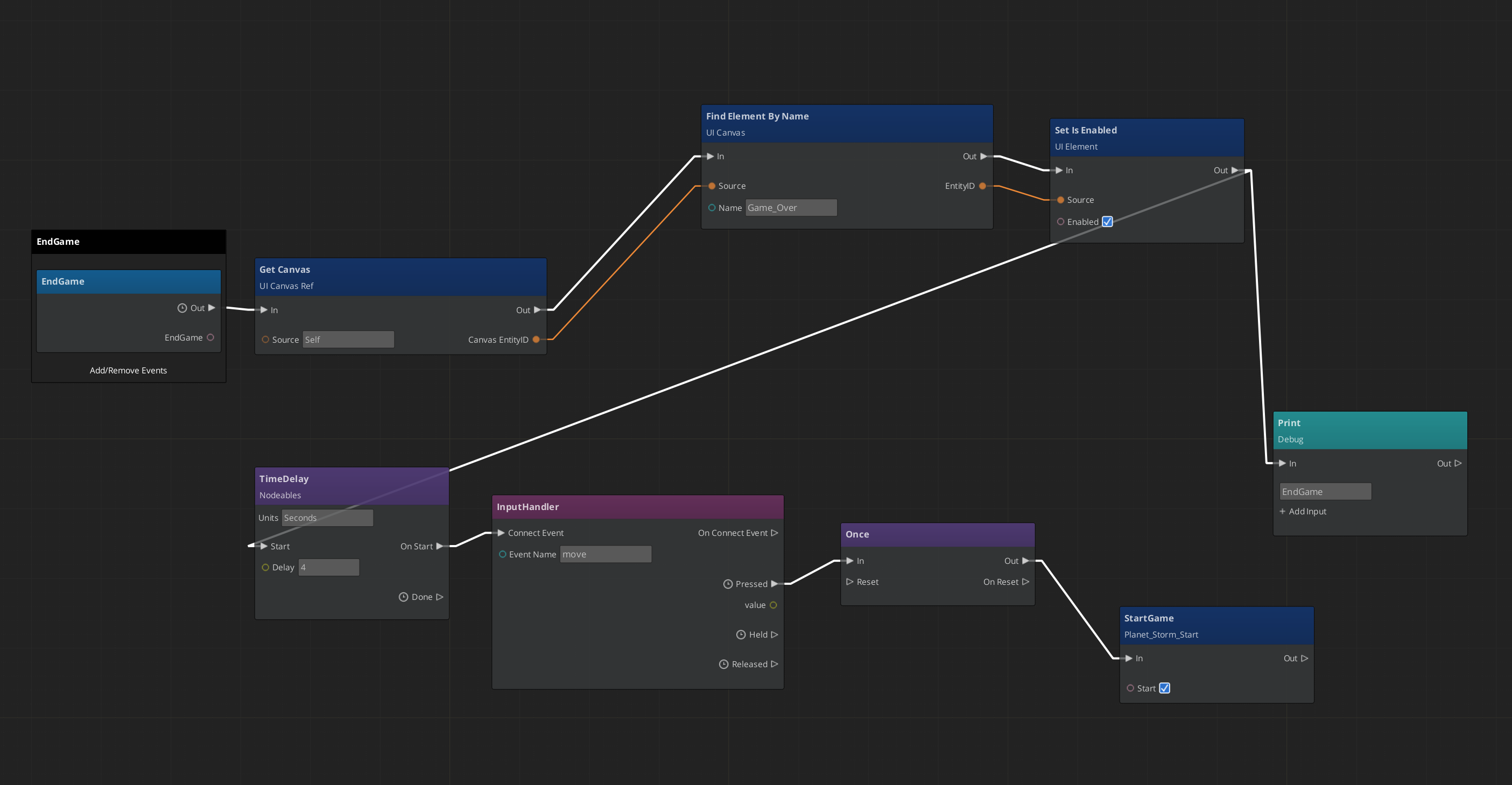Toggle Start checkbox on StartGame node
1512x785 pixels.
tap(1164, 688)
